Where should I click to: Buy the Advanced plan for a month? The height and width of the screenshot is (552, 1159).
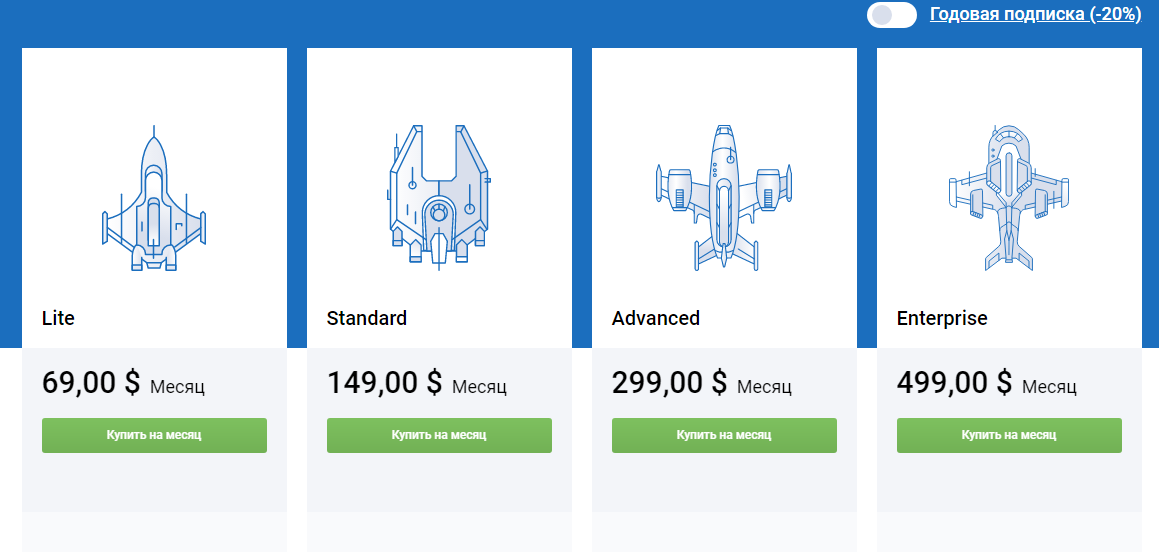click(x=724, y=435)
